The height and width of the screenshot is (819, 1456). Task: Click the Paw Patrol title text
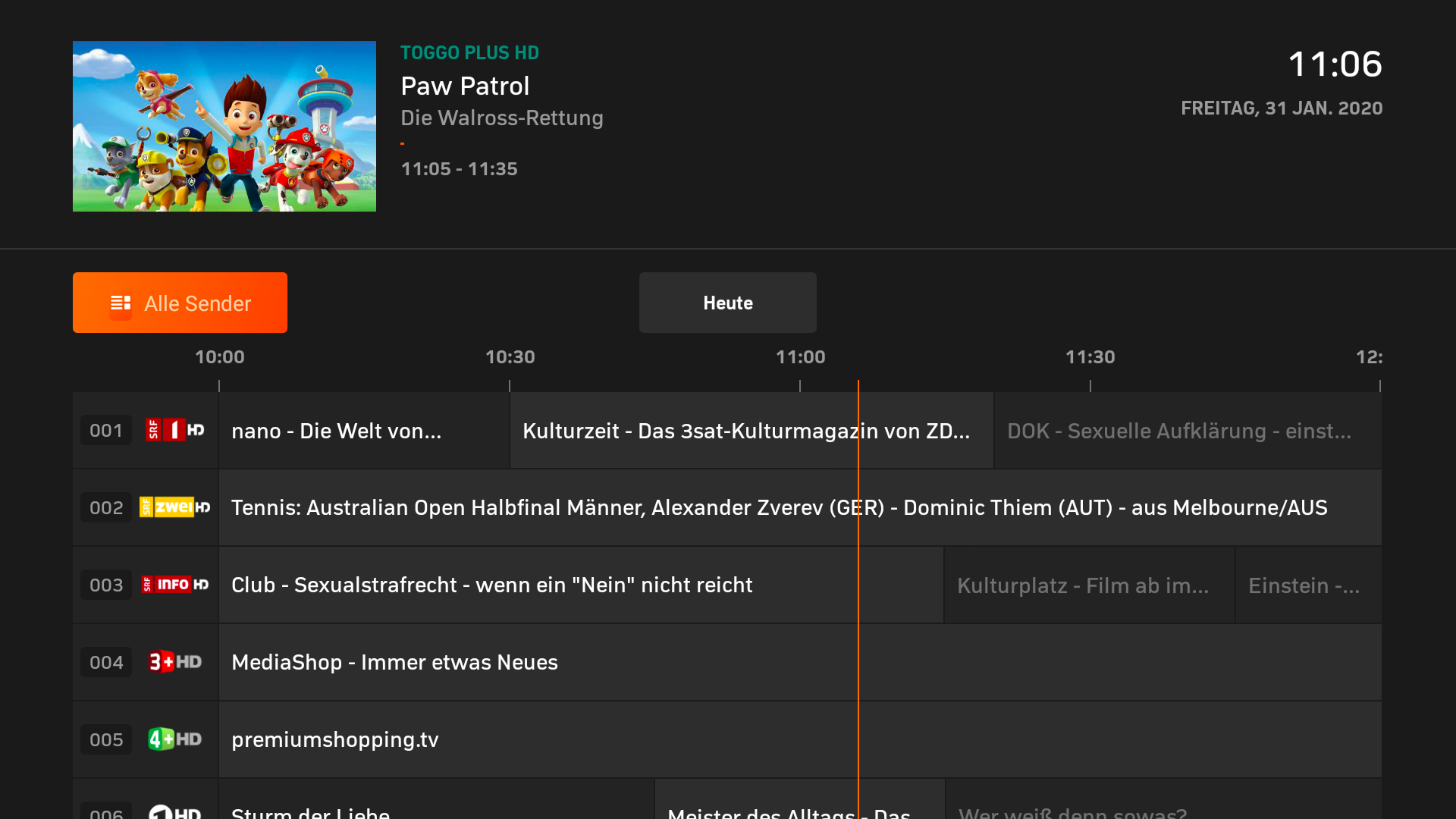465,86
